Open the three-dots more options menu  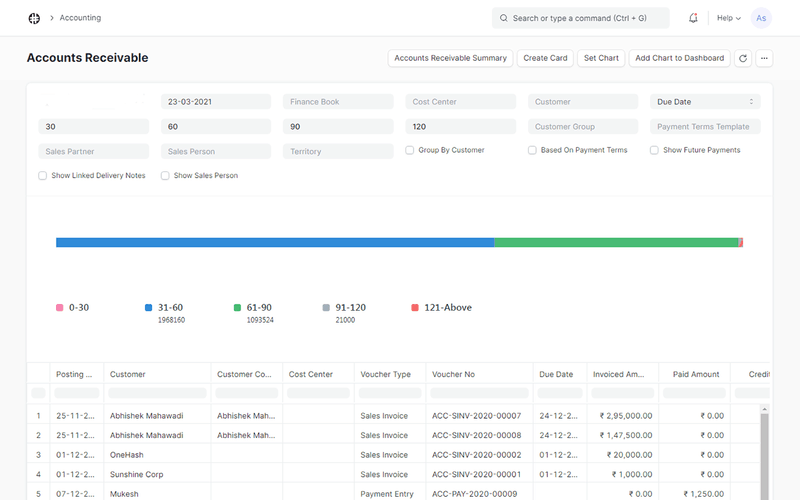(x=765, y=58)
